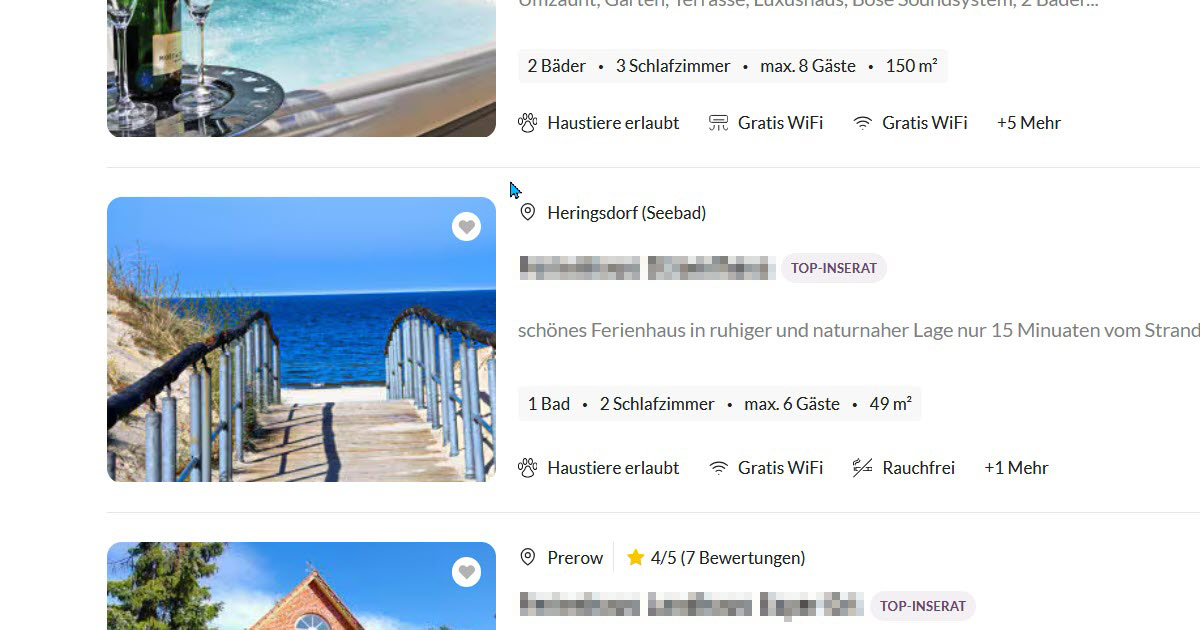
Task: Click the WiFi signal icon in the top listing
Action: click(x=862, y=123)
